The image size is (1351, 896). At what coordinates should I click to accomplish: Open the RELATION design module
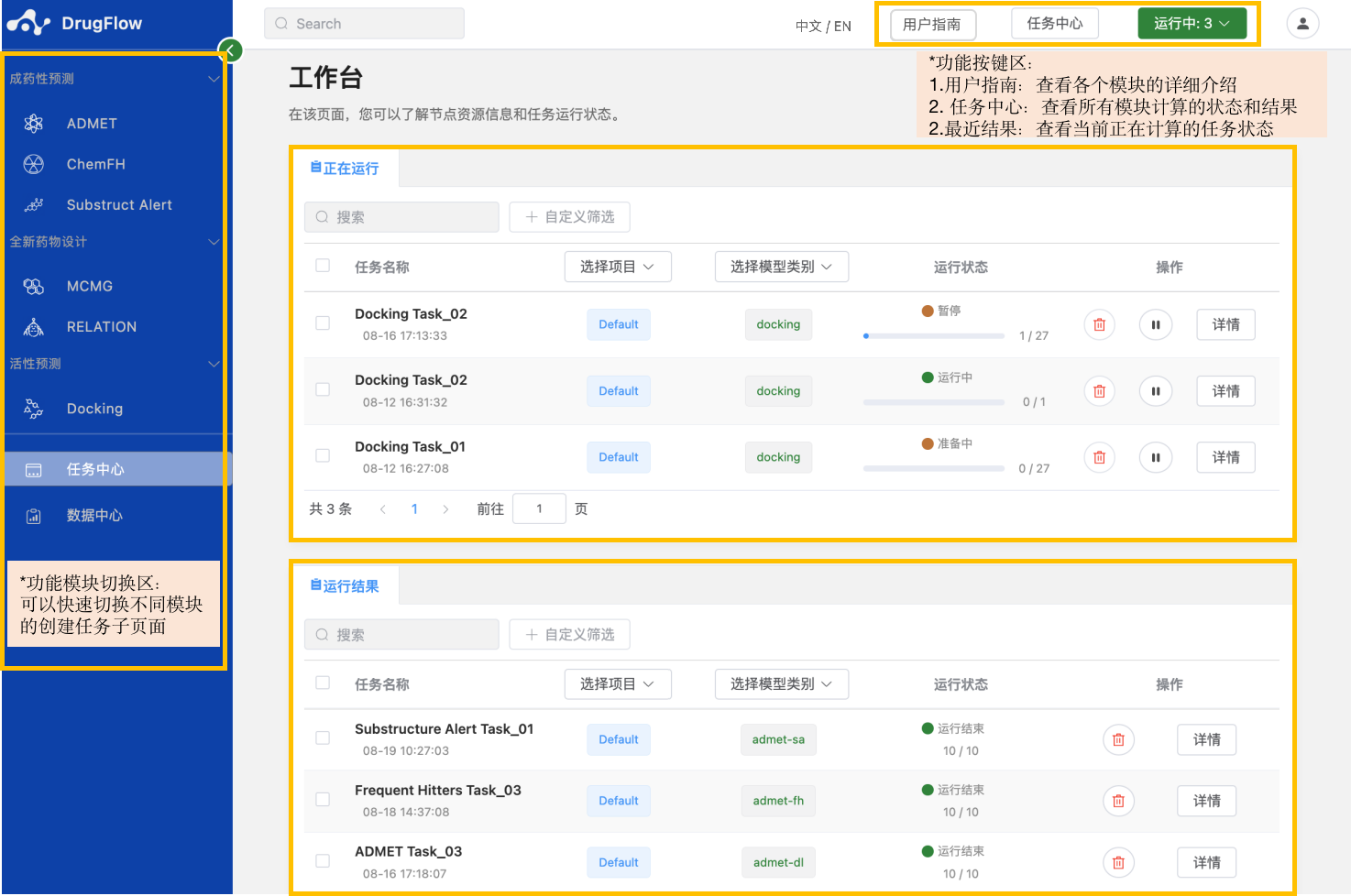point(101,326)
